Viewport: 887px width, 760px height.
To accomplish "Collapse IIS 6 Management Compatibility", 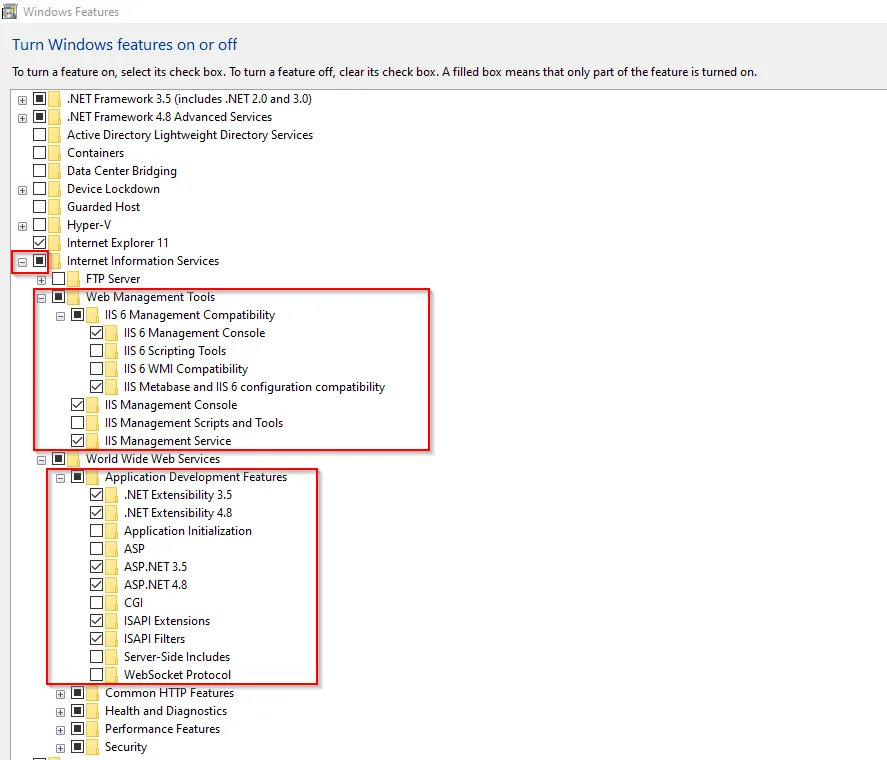I will (61, 316).
